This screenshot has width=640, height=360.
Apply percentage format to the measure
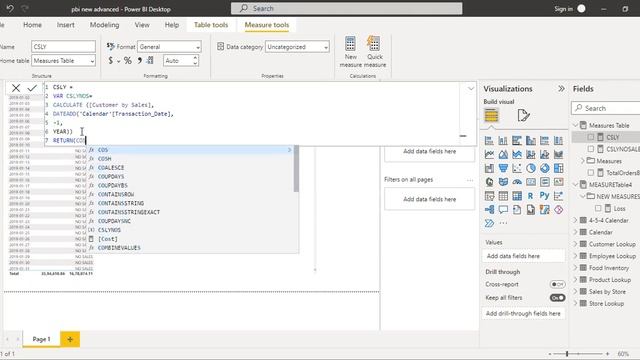click(128, 61)
